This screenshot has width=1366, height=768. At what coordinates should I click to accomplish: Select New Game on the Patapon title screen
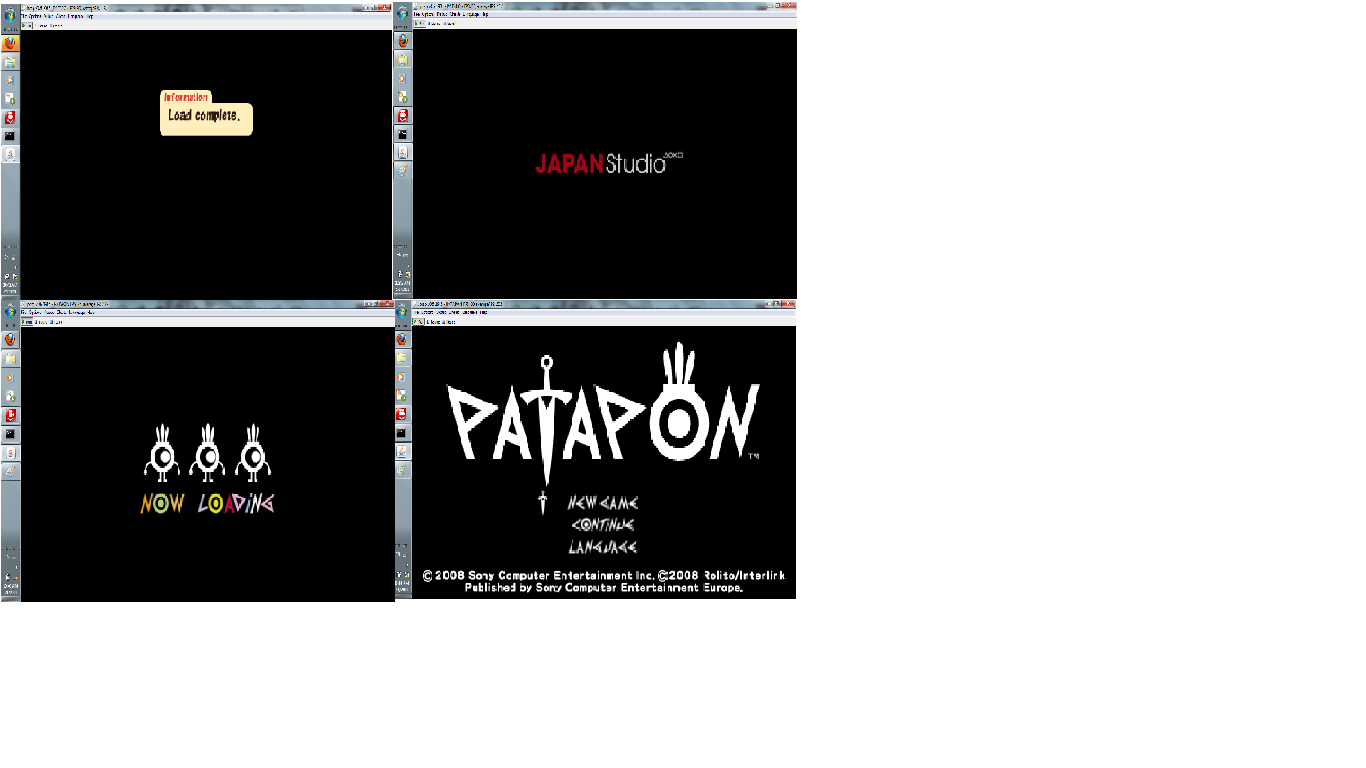click(x=603, y=503)
